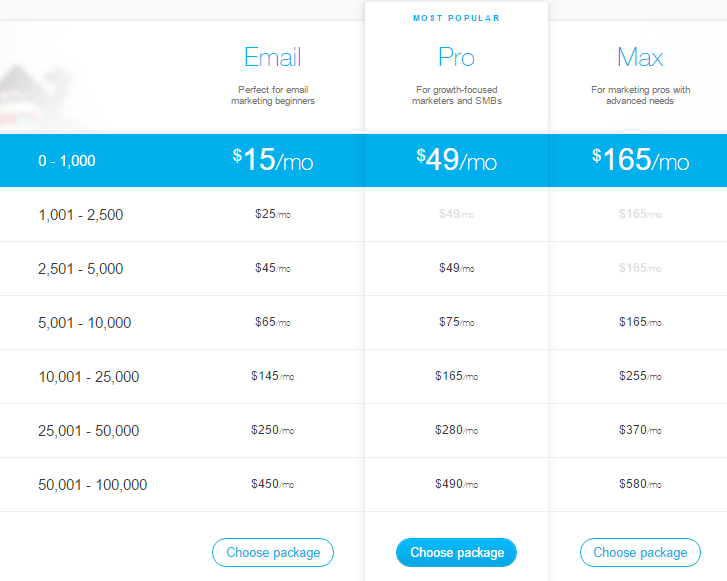Click the $255/mo Max price cell
This screenshot has height=581, width=727.
(x=640, y=377)
